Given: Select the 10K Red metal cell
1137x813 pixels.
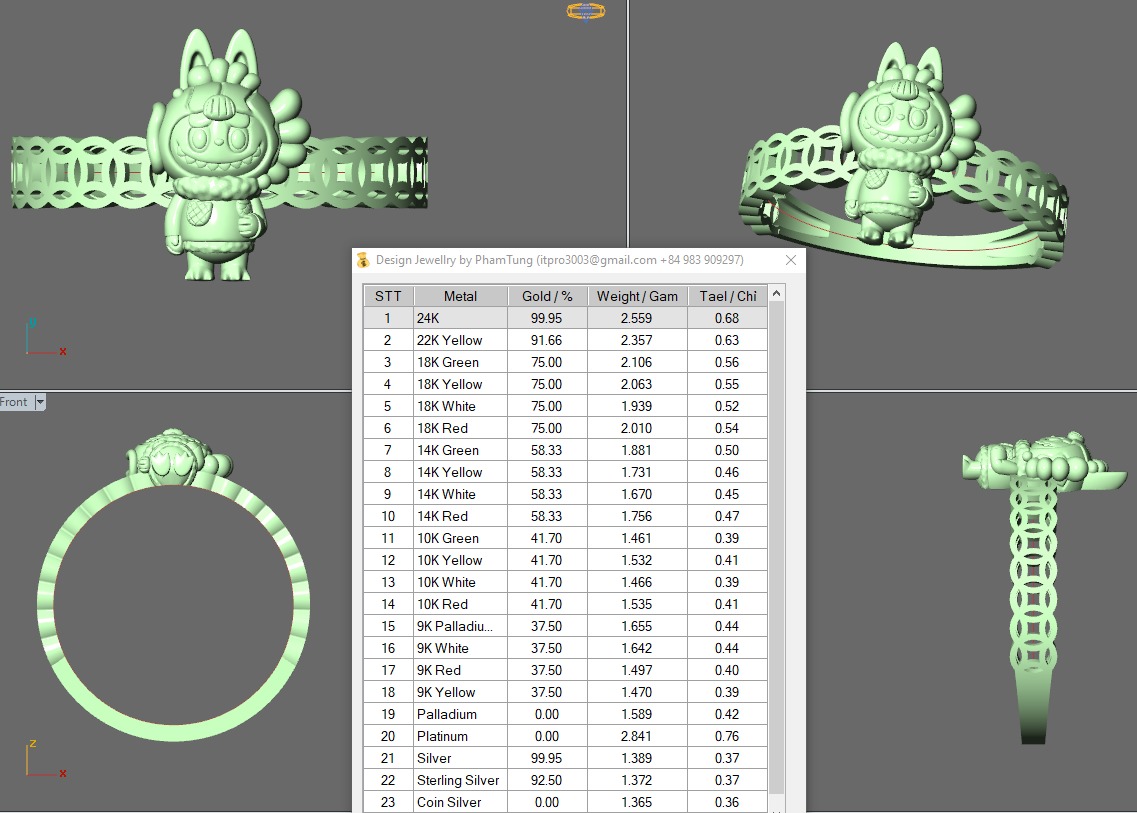Looking at the screenshot, I should (460, 604).
